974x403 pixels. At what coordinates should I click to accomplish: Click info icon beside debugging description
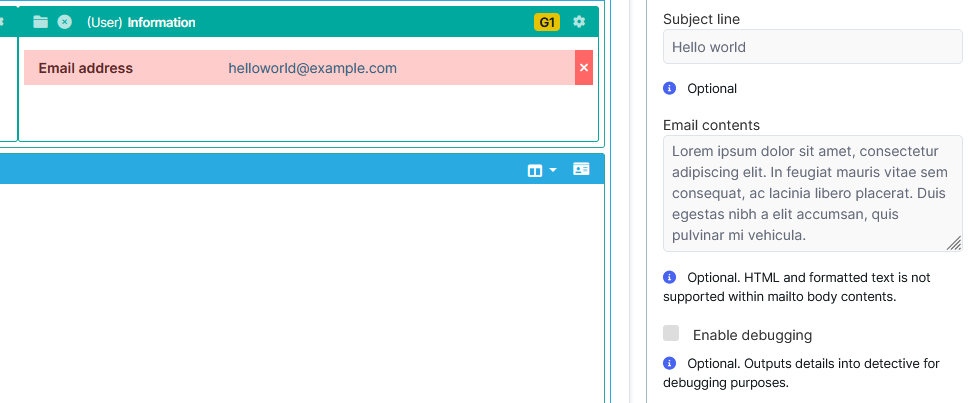(670, 363)
